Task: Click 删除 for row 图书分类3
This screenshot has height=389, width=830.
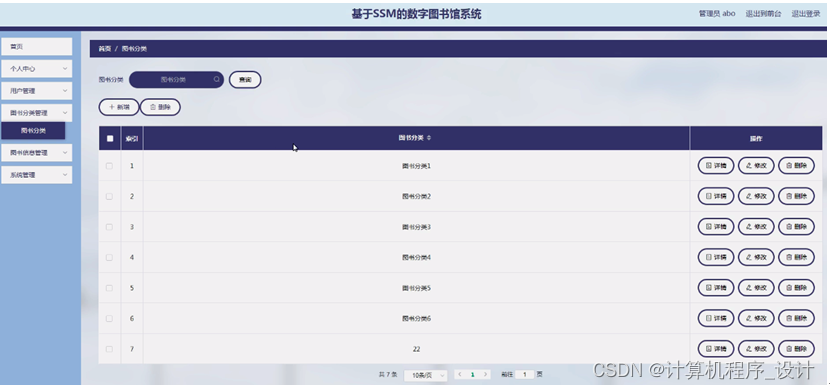Action: [797, 227]
